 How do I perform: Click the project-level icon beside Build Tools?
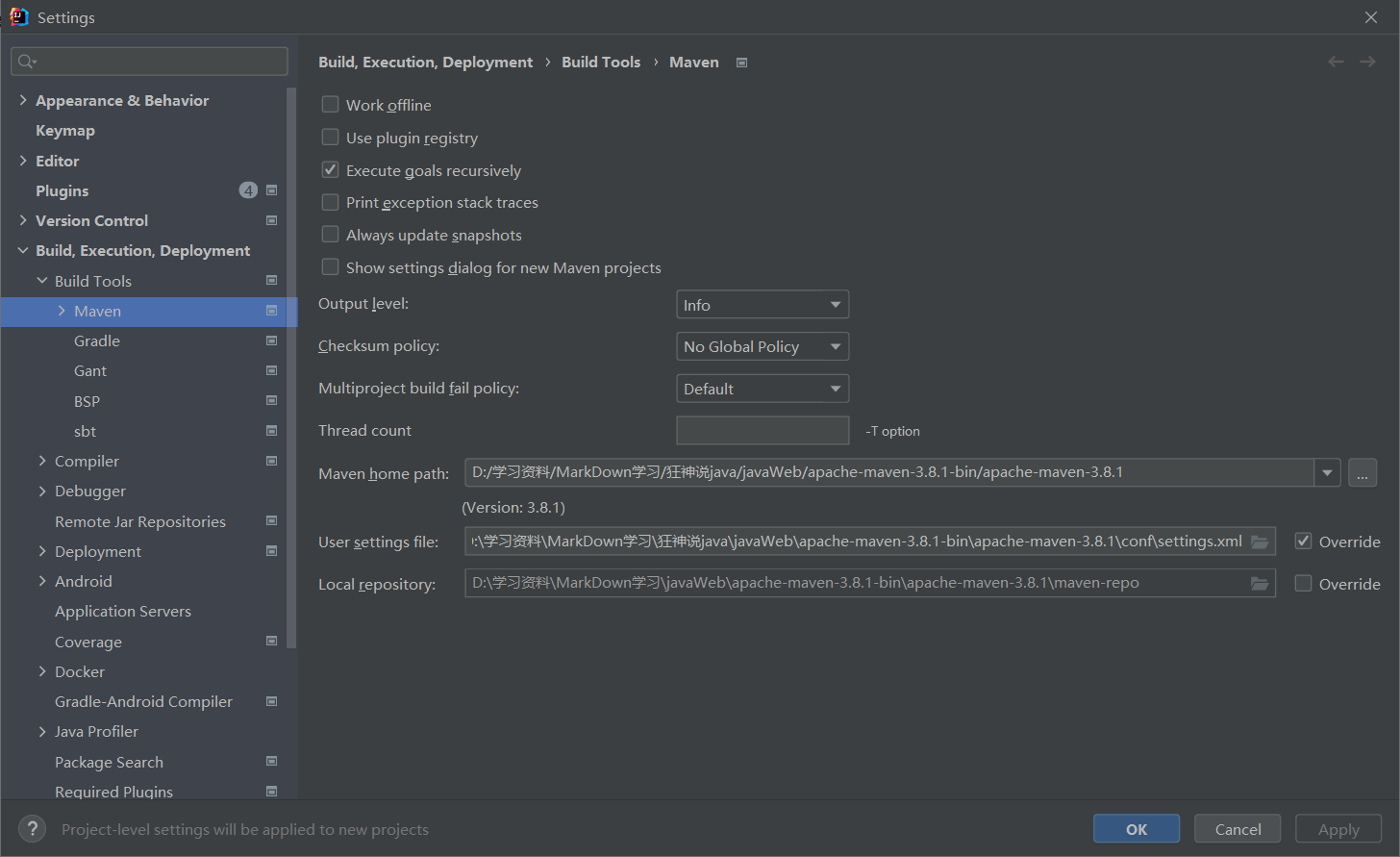[271, 281]
